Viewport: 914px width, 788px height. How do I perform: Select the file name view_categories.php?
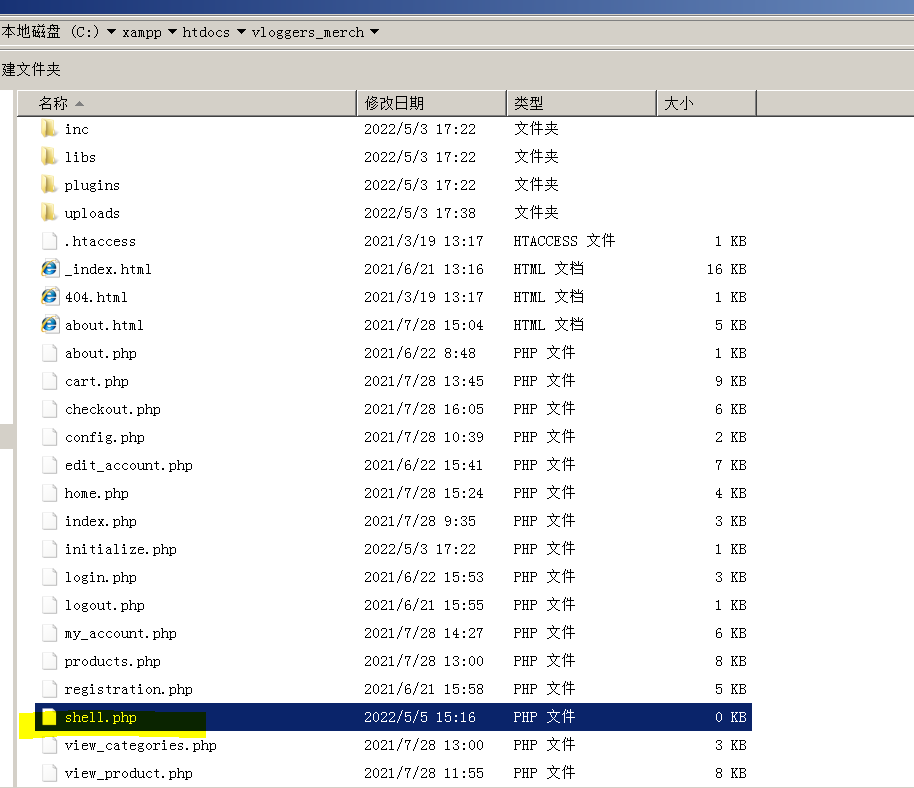point(140,745)
